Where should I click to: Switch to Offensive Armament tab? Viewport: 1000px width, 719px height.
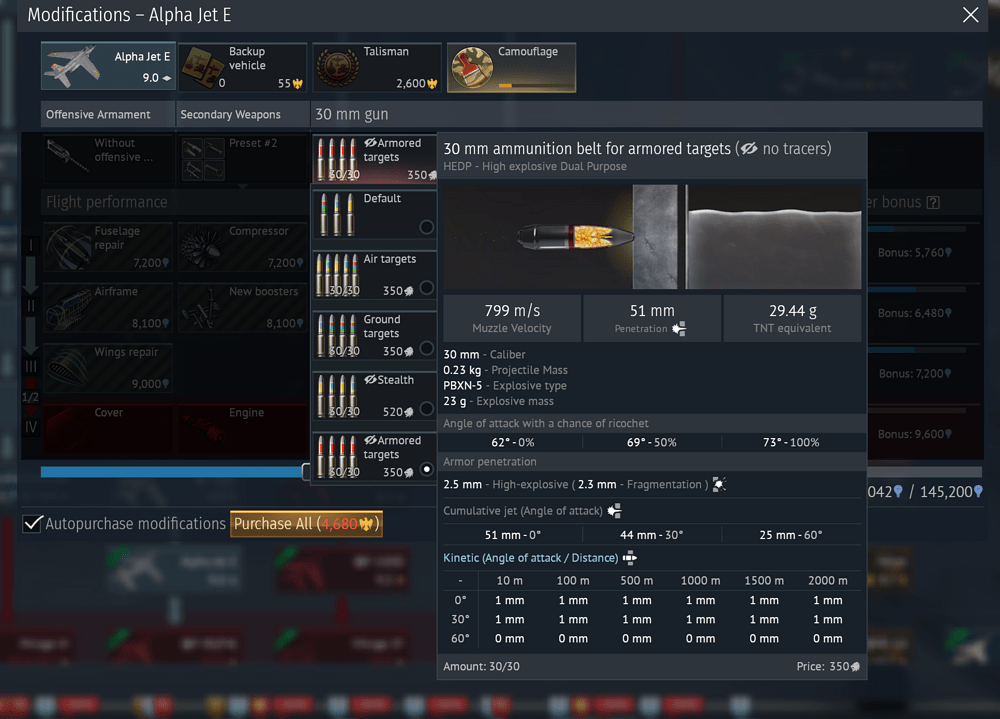tap(108, 114)
